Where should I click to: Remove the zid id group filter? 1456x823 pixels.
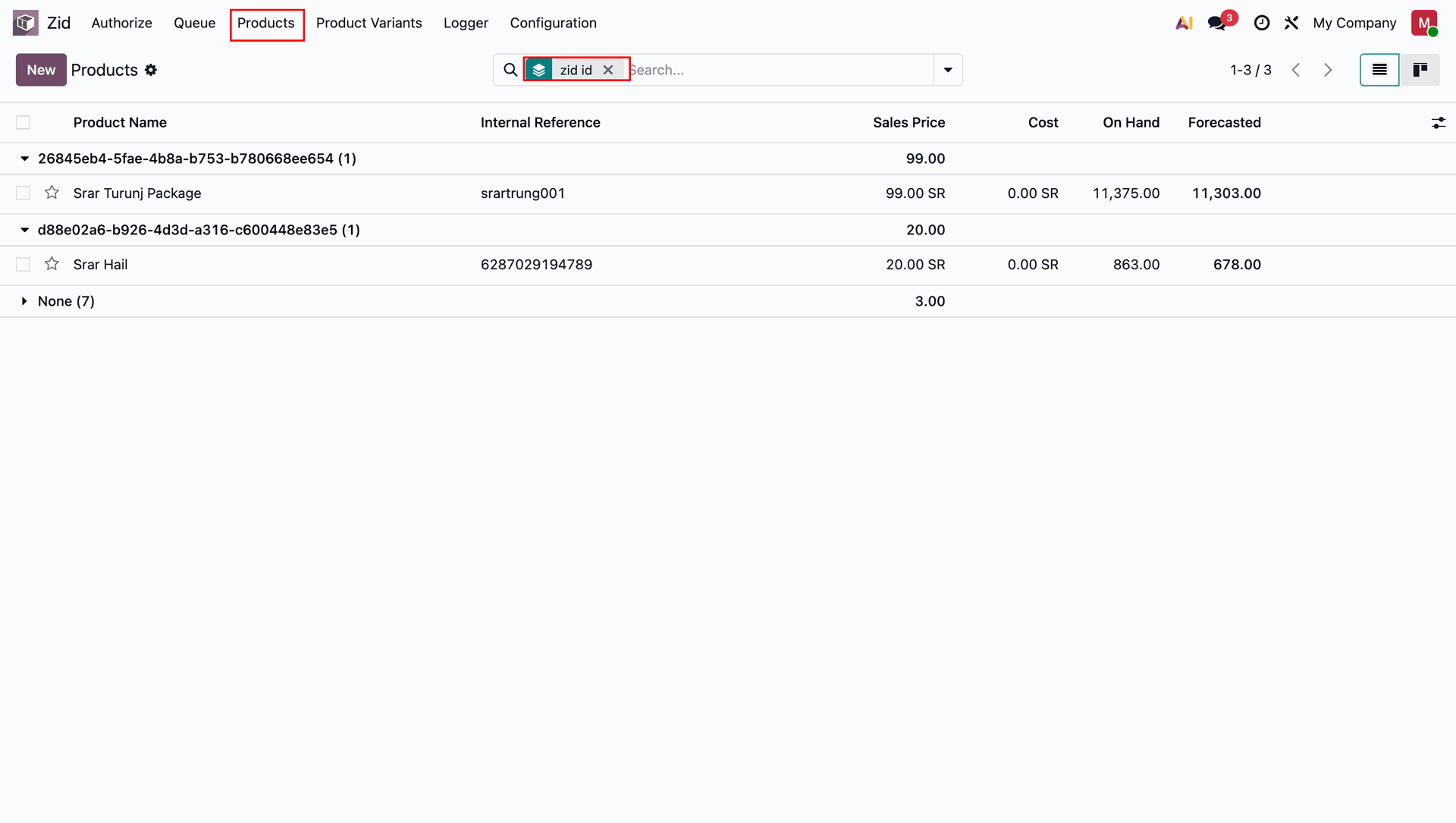608,70
